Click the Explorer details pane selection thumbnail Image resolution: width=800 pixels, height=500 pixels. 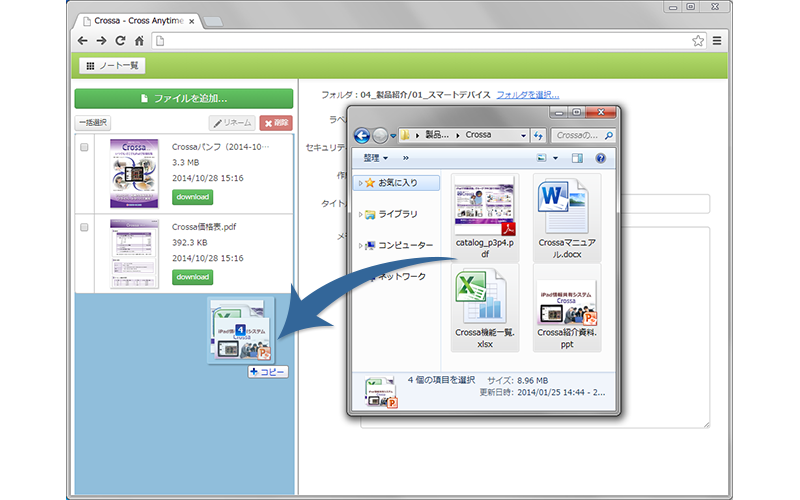381,392
